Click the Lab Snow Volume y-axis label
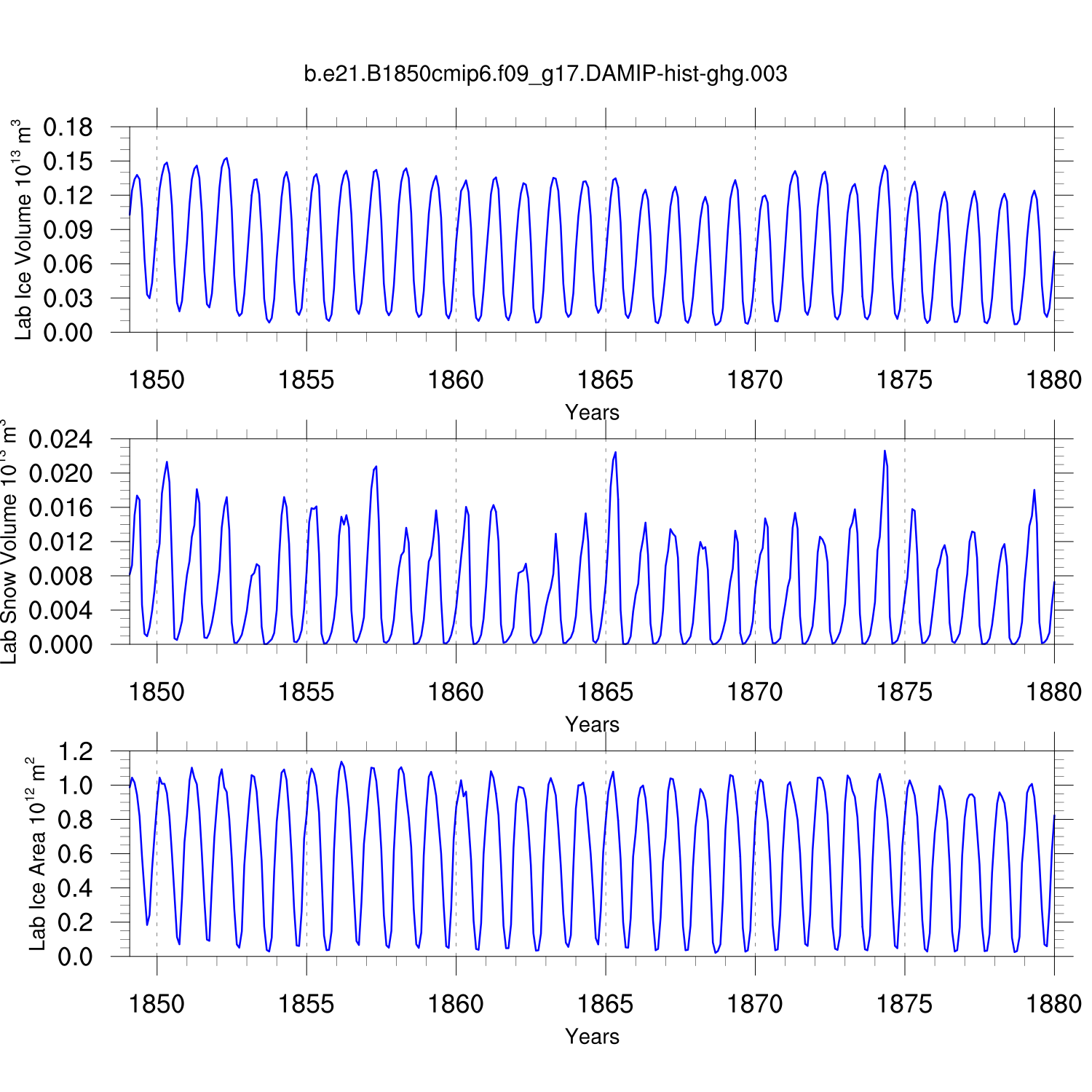Viewport: 1092px width, 1092px height. click(9, 541)
